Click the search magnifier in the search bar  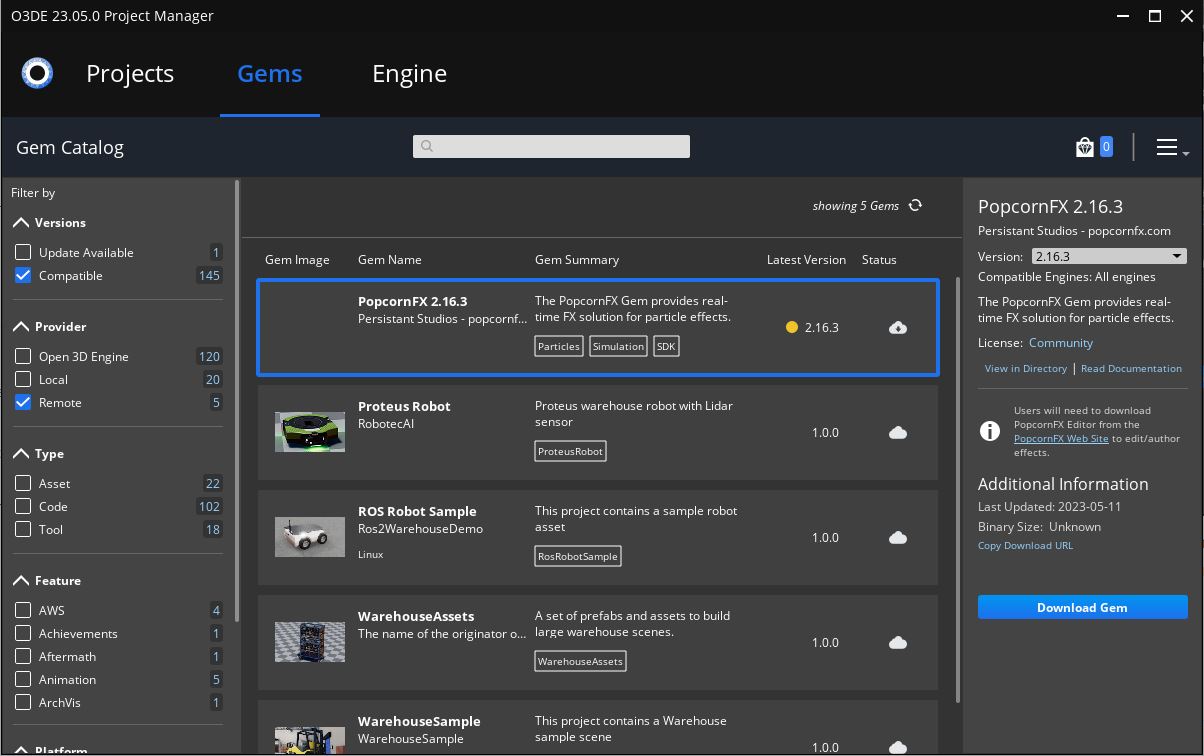(x=426, y=146)
